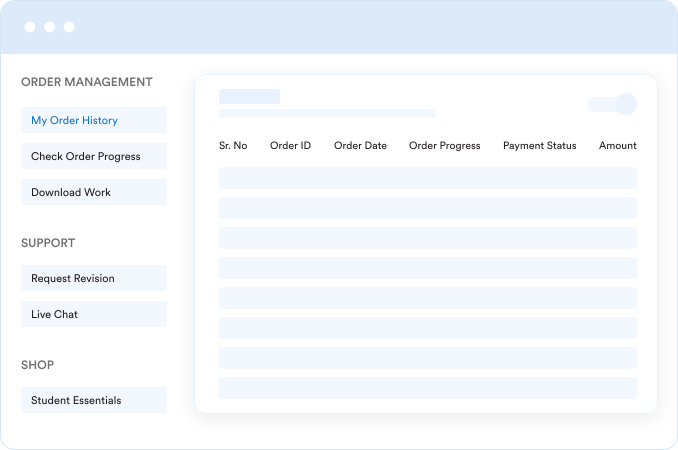This screenshot has height=450, width=678.
Task: Select Check Order Progress menu item
Action: coord(93,156)
